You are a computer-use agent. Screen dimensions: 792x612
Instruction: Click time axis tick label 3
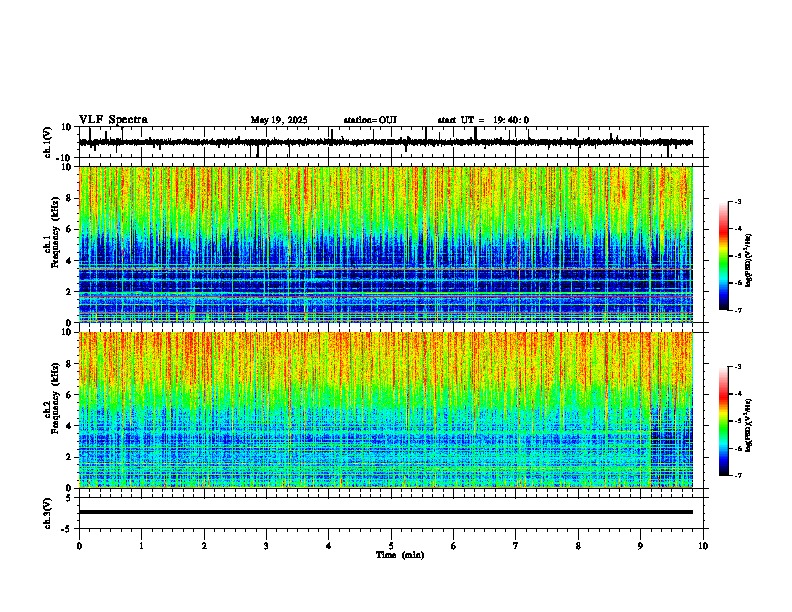[266, 546]
